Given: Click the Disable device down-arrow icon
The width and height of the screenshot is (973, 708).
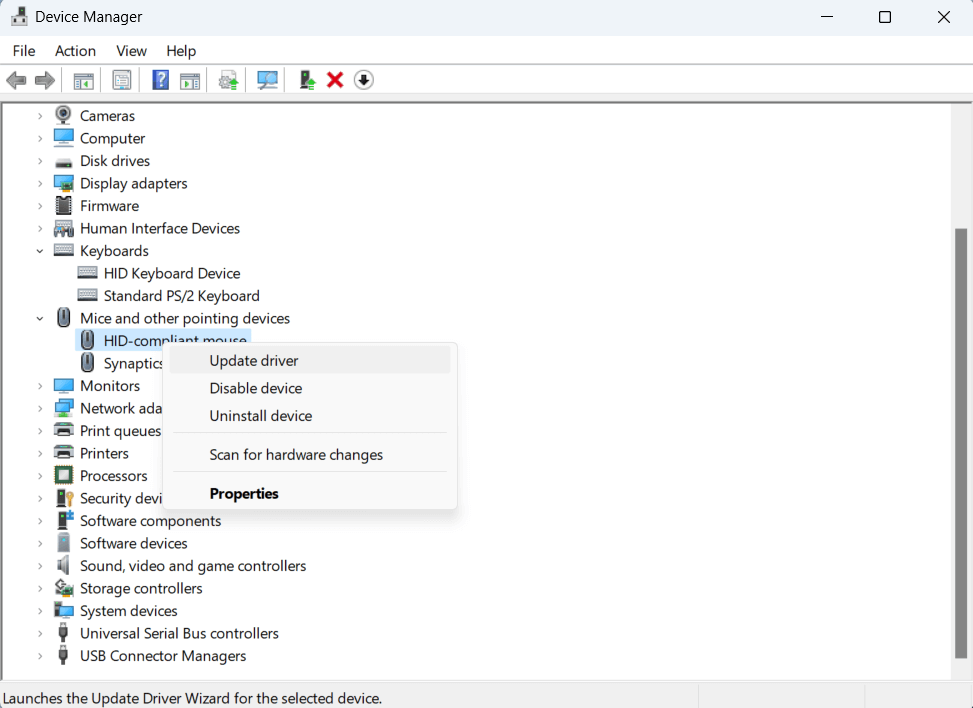Looking at the screenshot, I should (x=364, y=80).
